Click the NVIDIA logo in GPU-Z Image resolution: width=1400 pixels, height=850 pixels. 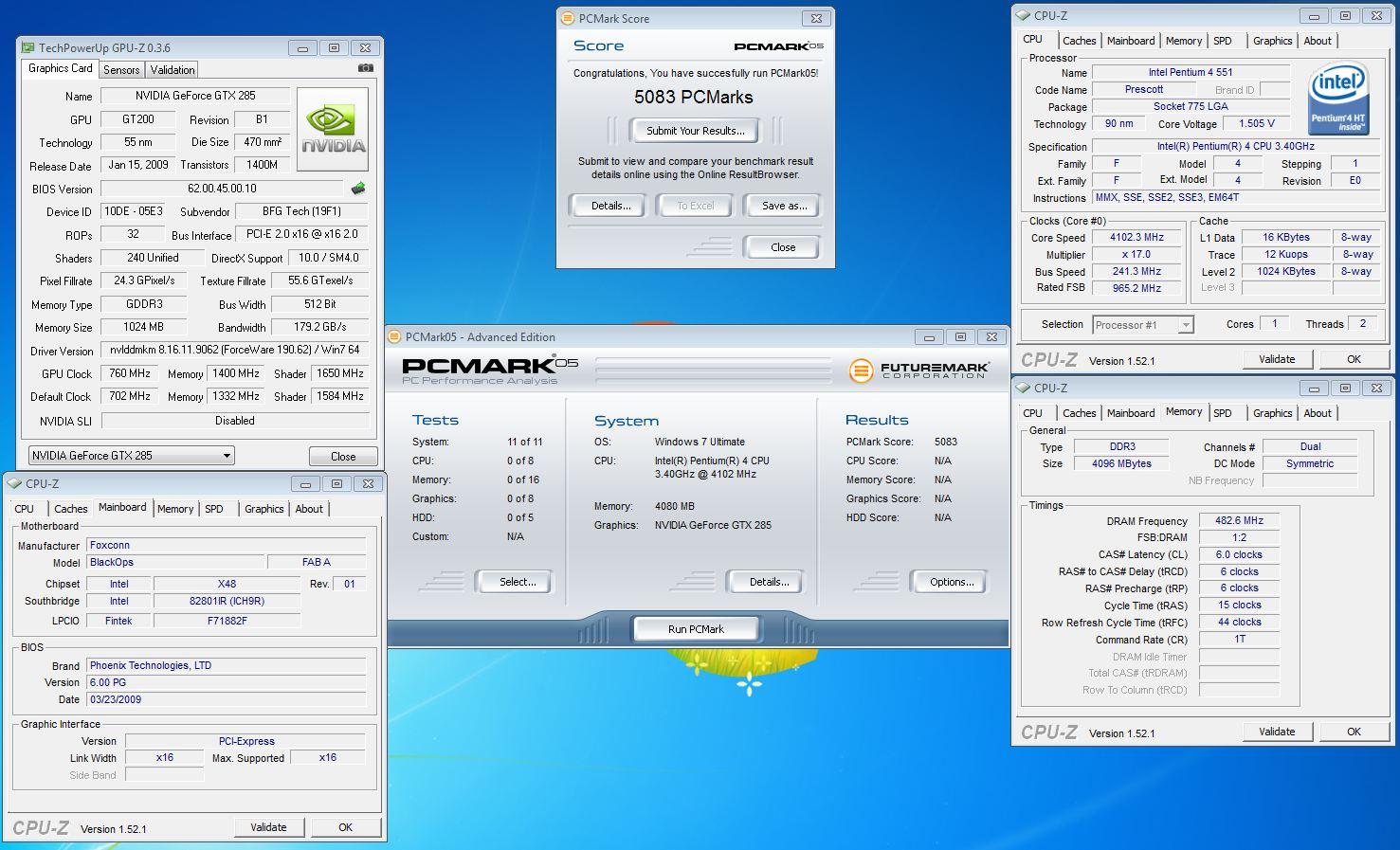(x=333, y=130)
